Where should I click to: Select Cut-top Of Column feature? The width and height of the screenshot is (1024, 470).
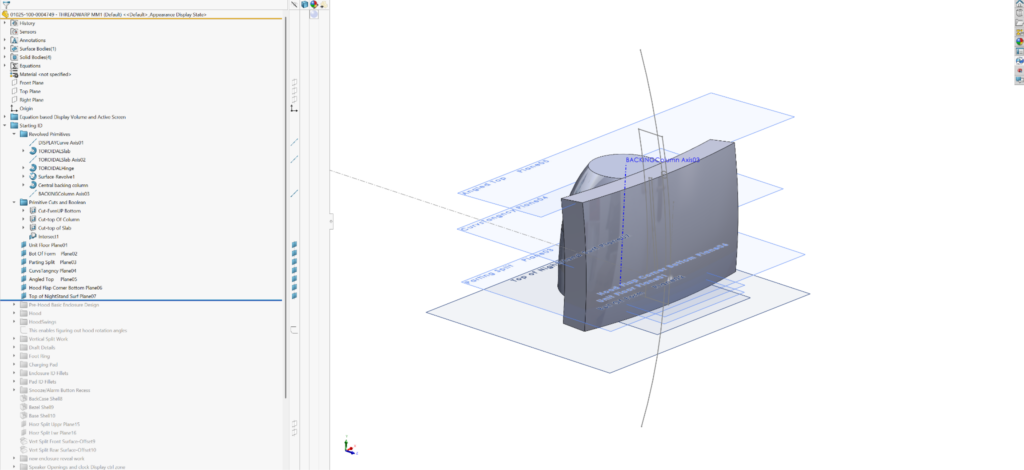tap(59, 219)
